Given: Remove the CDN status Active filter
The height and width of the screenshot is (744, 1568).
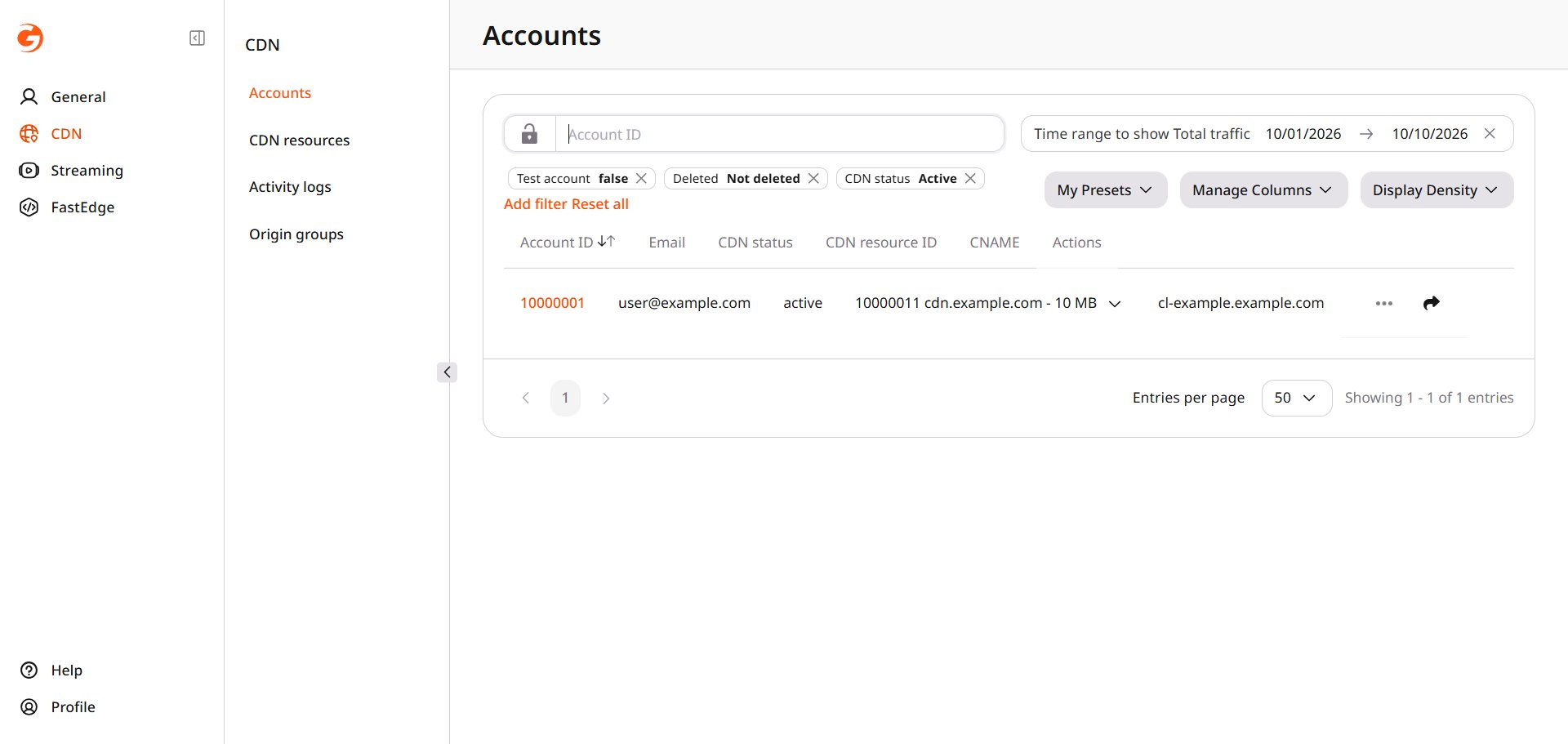Looking at the screenshot, I should click(x=970, y=179).
